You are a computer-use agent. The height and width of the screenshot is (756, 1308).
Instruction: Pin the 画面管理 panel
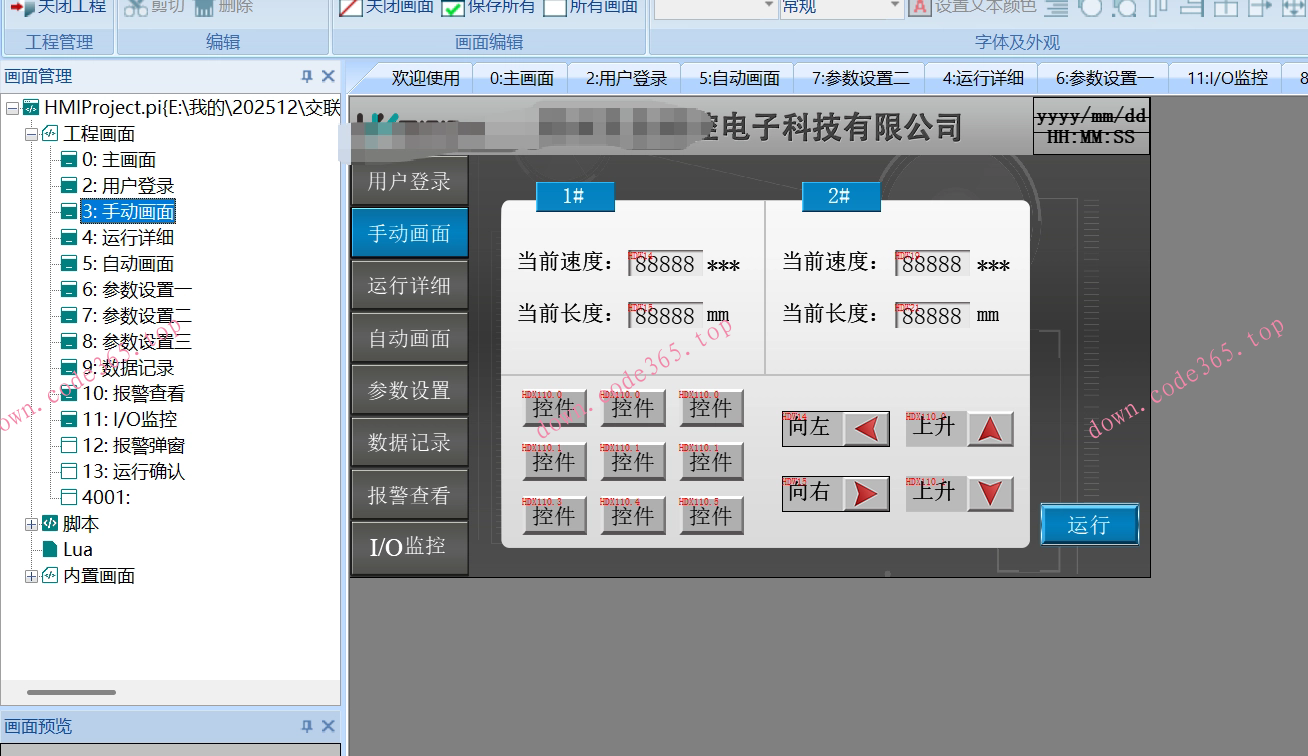[309, 75]
